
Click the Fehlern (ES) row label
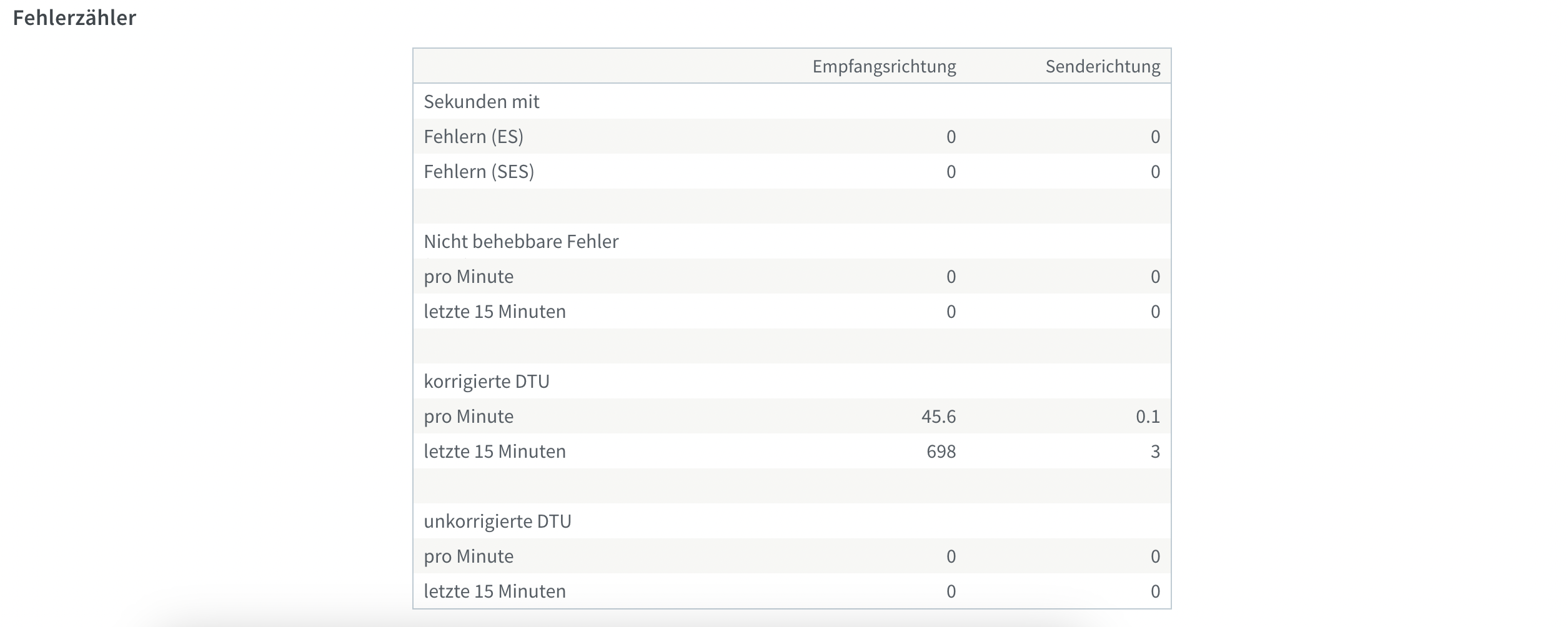pos(474,136)
